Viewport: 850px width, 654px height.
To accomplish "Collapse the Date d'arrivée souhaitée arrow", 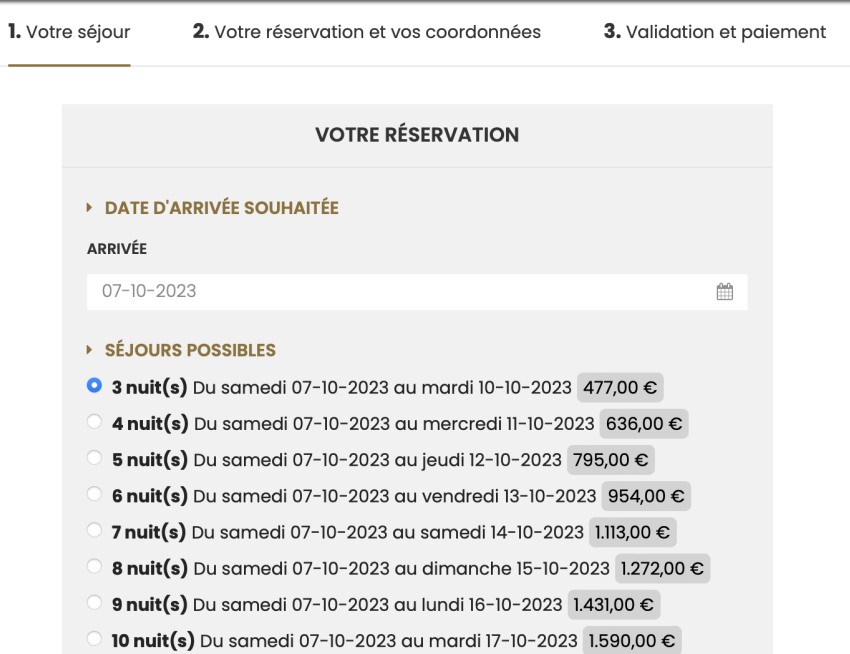I will pos(90,208).
